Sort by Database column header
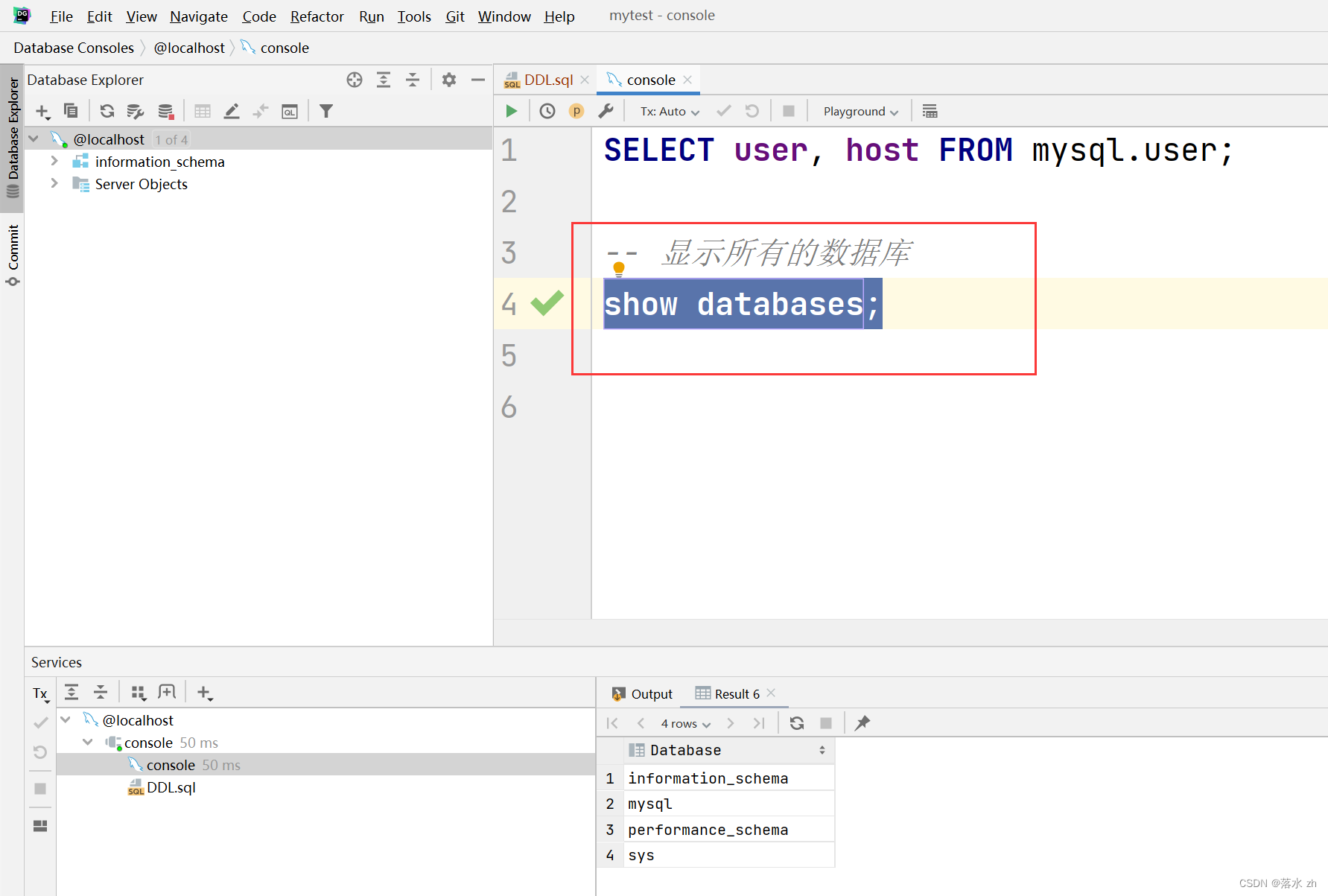This screenshot has height=896, width=1328. point(729,750)
